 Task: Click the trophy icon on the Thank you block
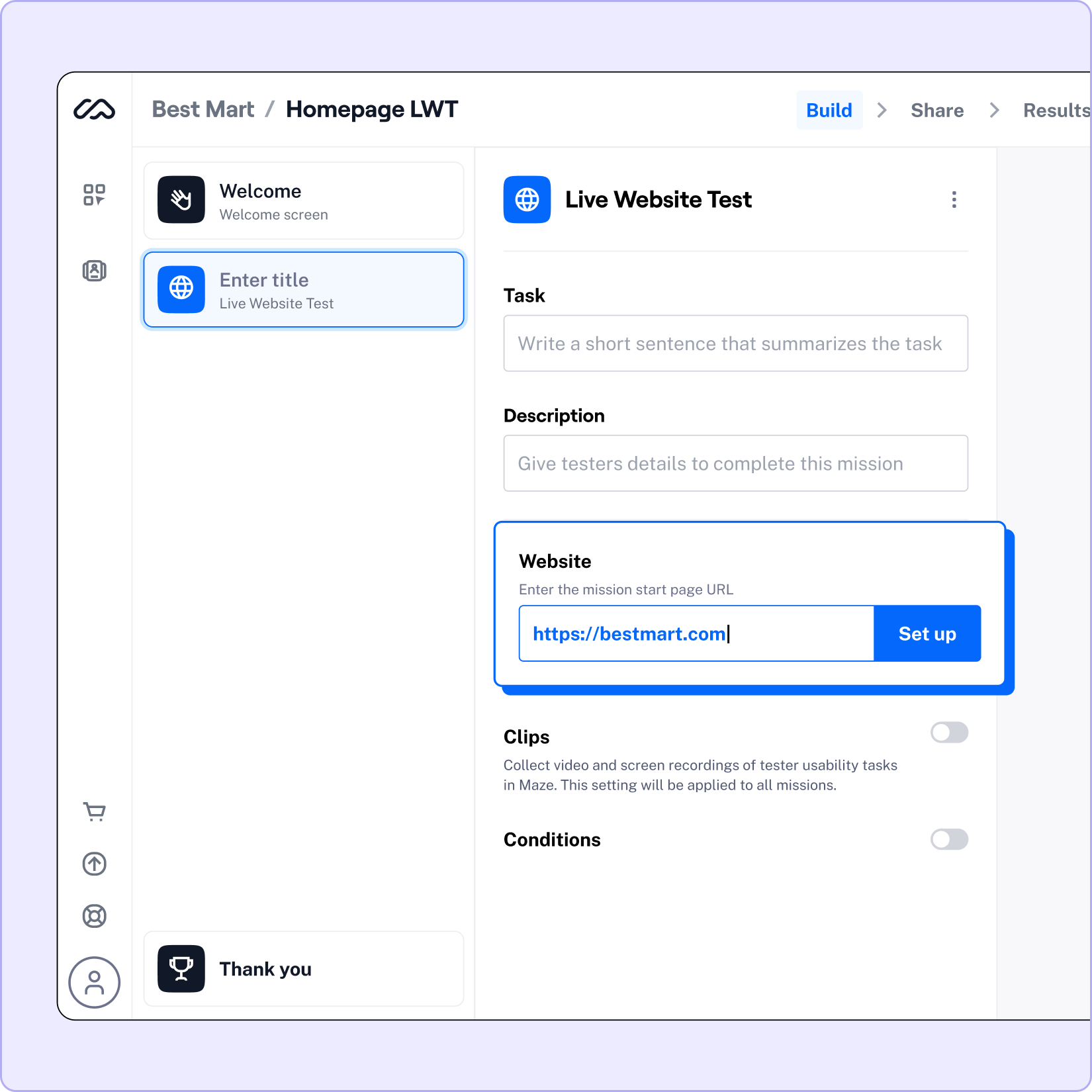pyautogui.click(x=181, y=968)
